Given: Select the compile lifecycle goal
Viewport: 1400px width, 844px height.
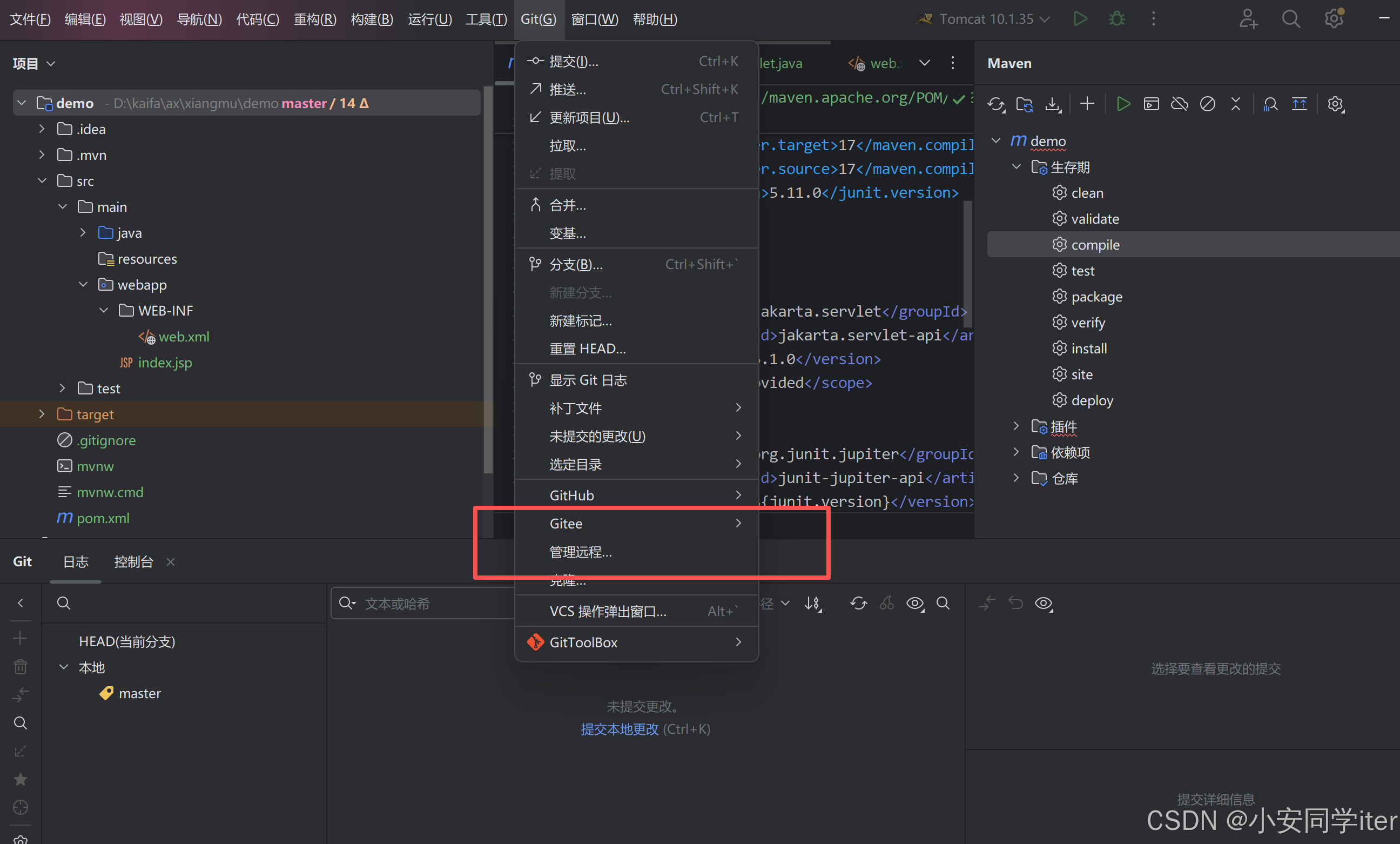Looking at the screenshot, I should pos(1095,244).
